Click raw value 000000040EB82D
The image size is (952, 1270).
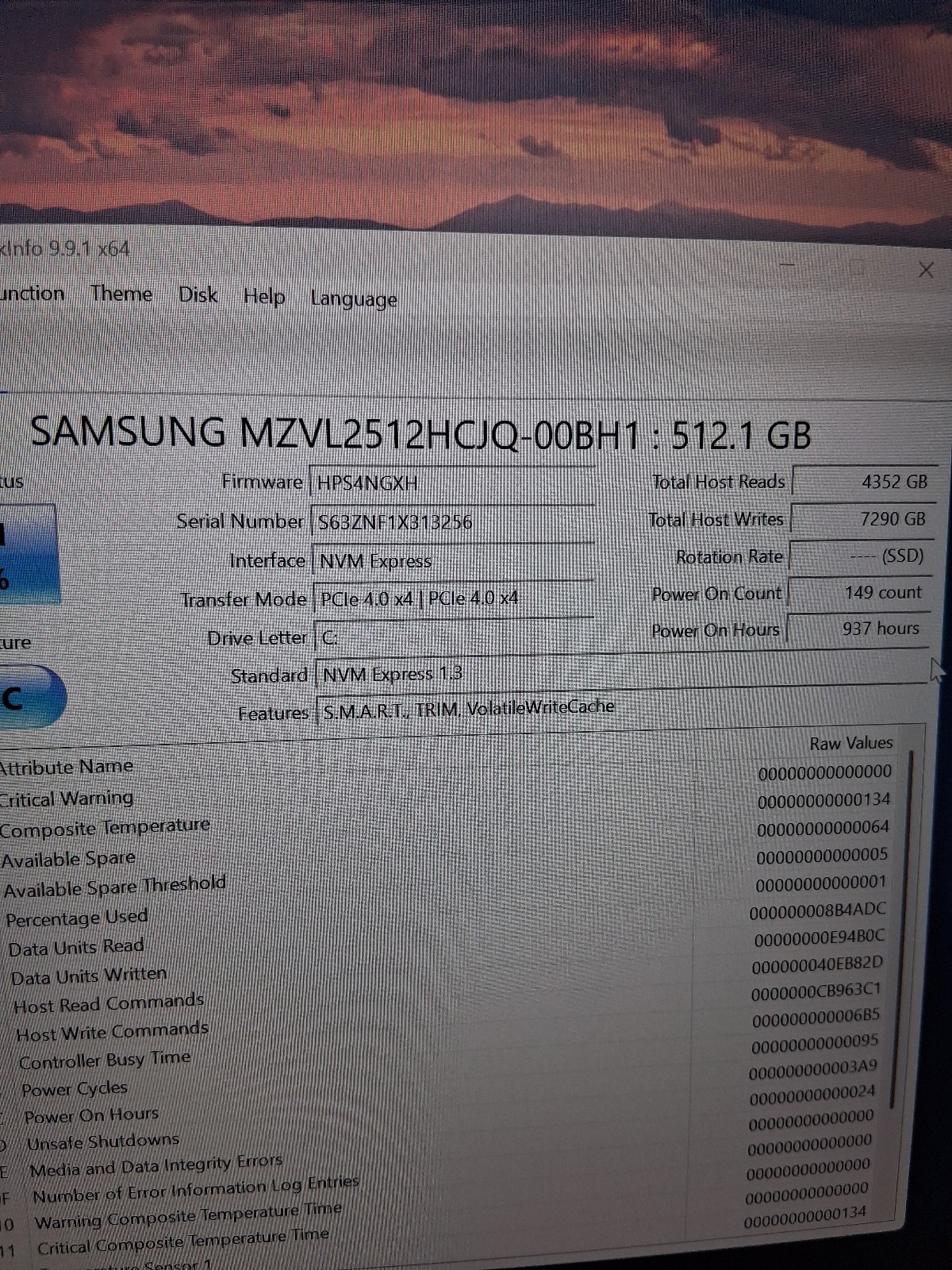click(x=816, y=965)
